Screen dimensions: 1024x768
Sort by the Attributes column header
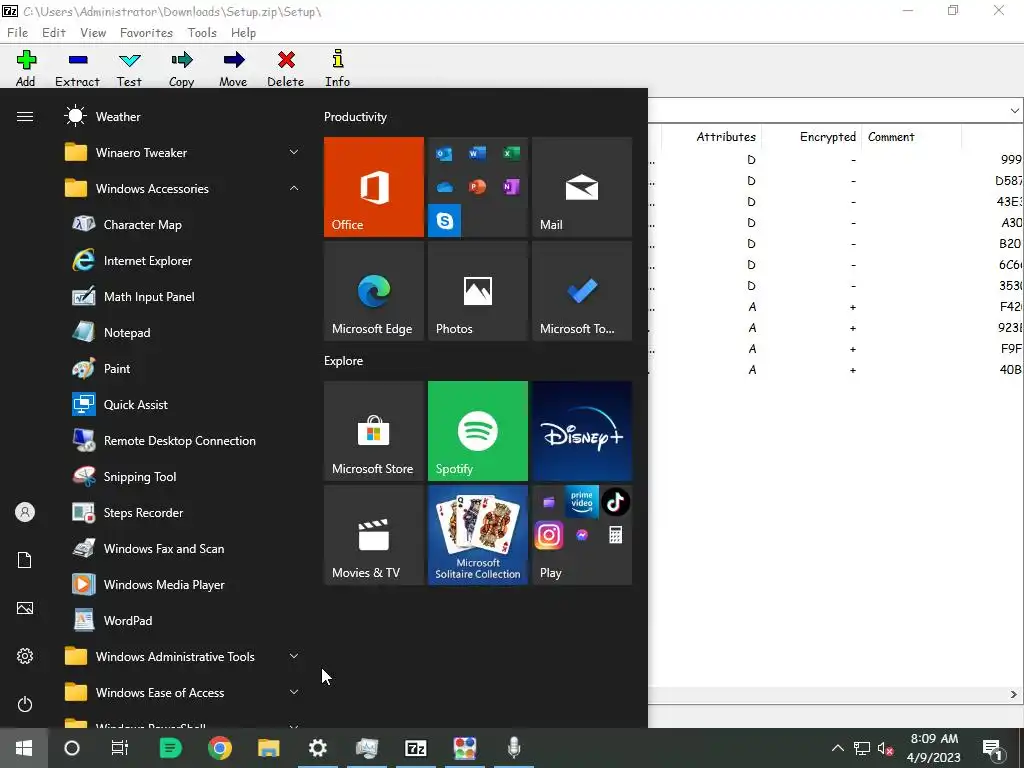[726, 137]
